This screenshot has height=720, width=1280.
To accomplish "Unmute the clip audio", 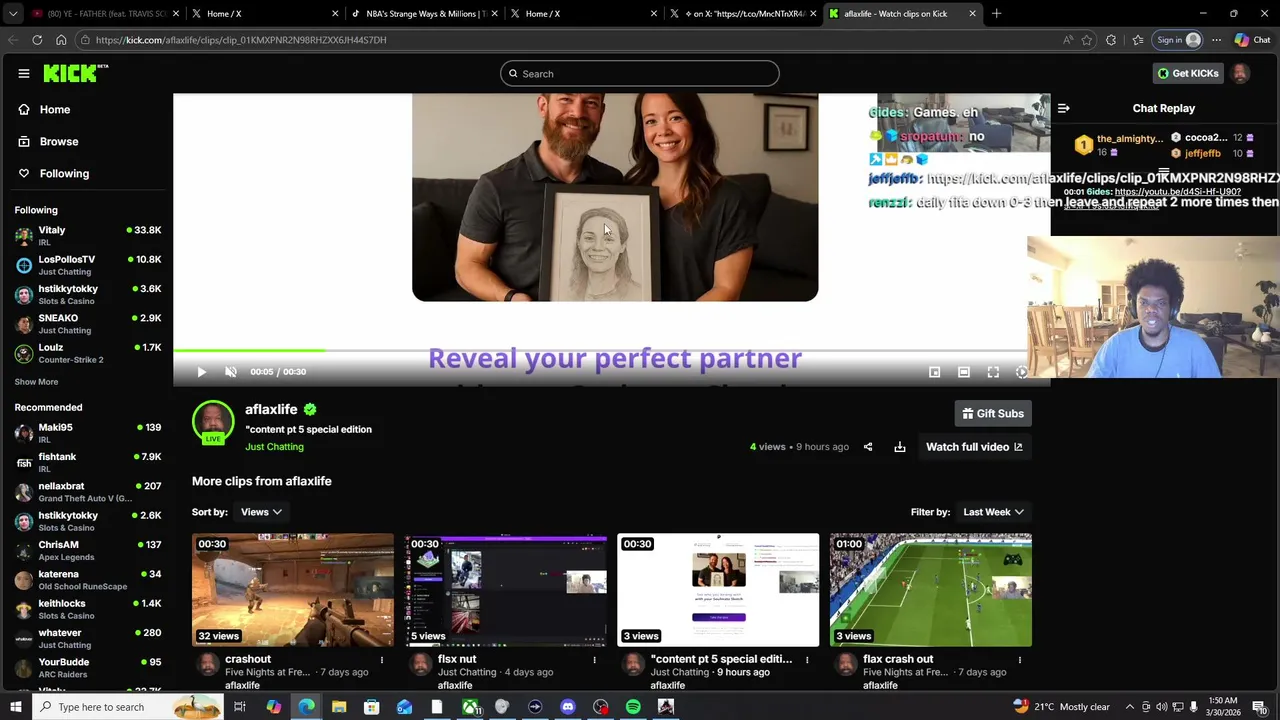I will 231,372.
